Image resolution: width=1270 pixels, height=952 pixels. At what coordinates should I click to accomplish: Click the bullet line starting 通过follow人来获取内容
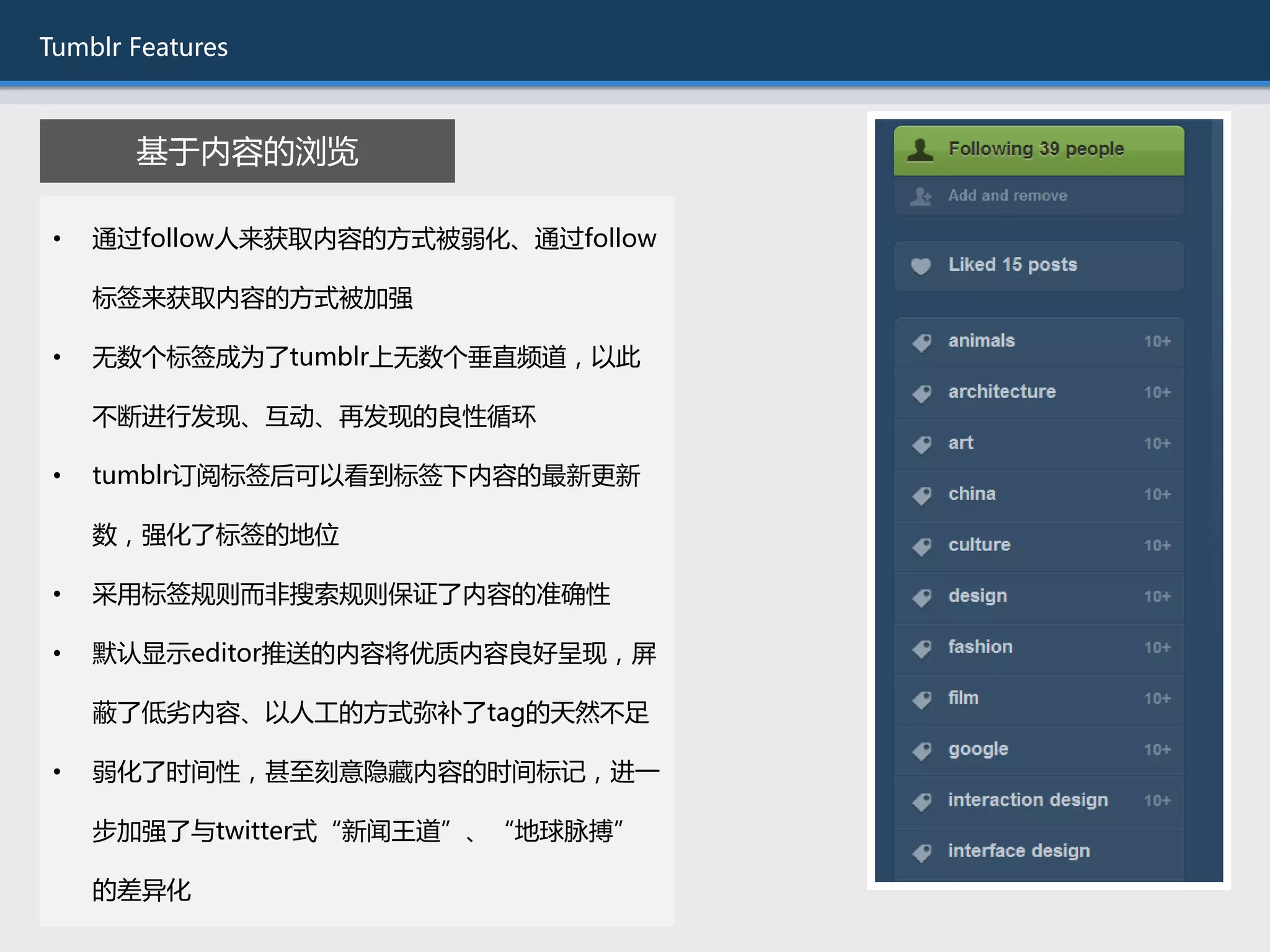(x=374, y=239)
